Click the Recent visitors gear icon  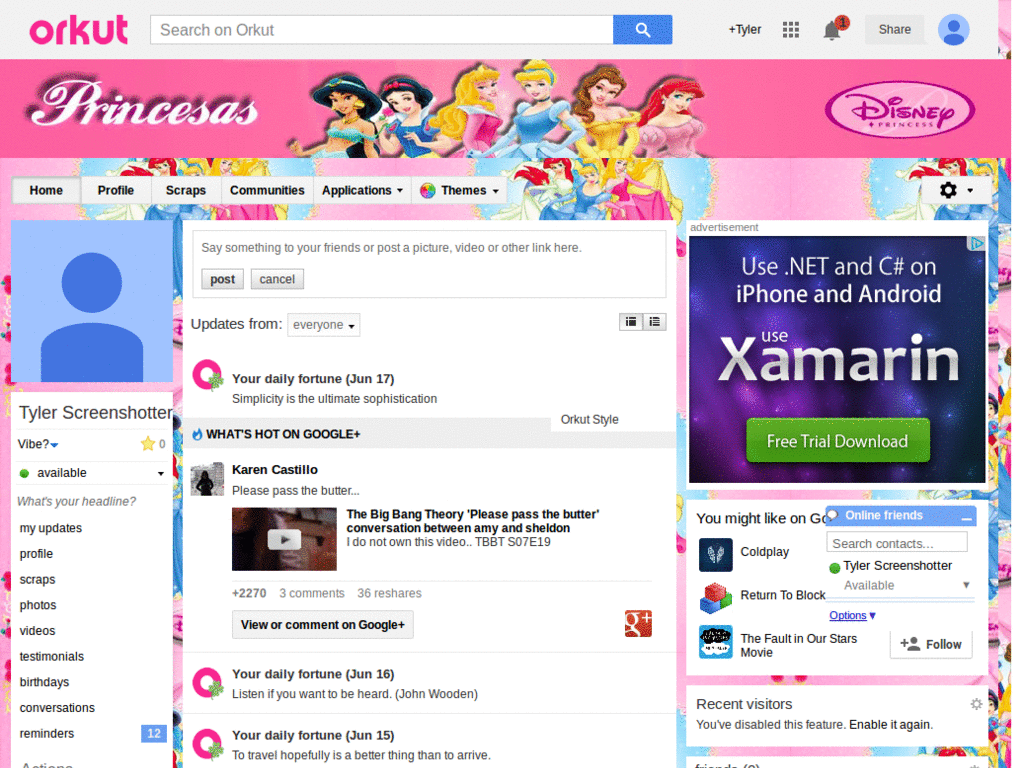(976, 704)
